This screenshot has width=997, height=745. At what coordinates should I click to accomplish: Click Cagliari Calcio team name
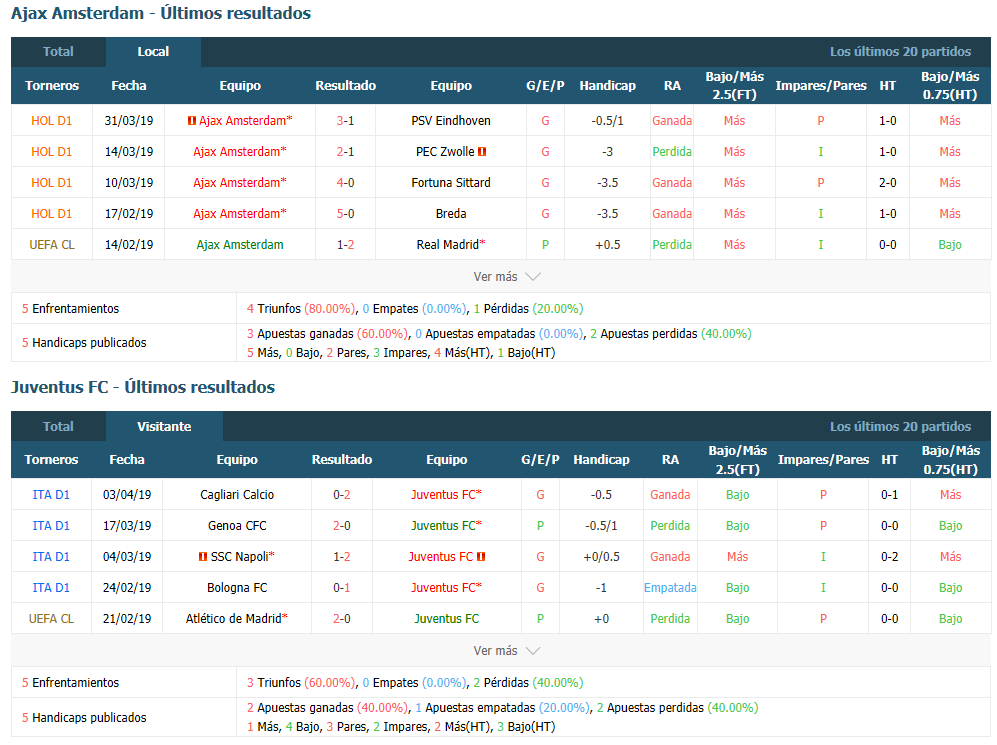(x=237, y=495)
